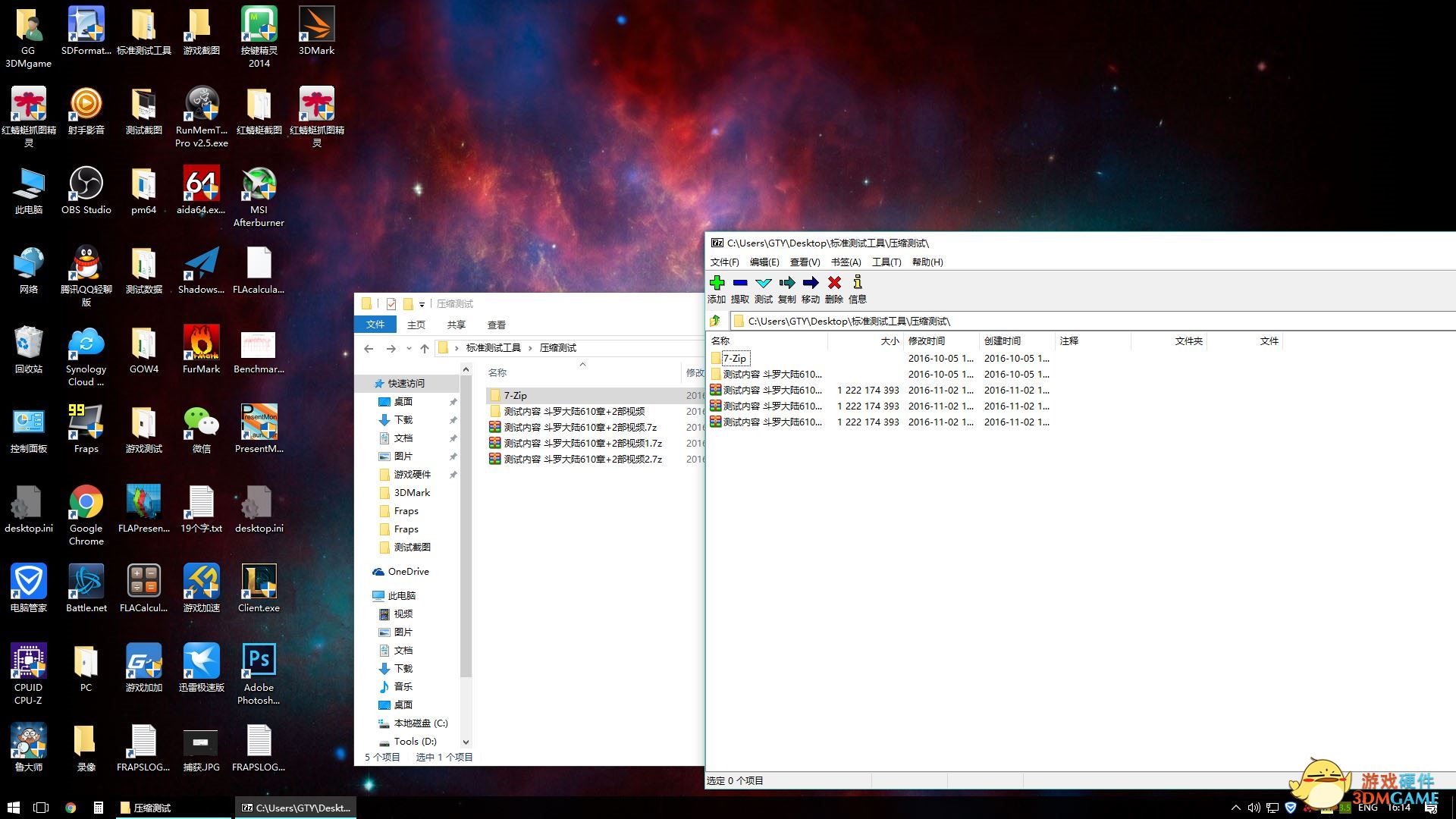The height and width of the screenshot is (819, 1456).
Task: Click the 7-Zip Copy (复制) icon
Action: coord(787,283)
